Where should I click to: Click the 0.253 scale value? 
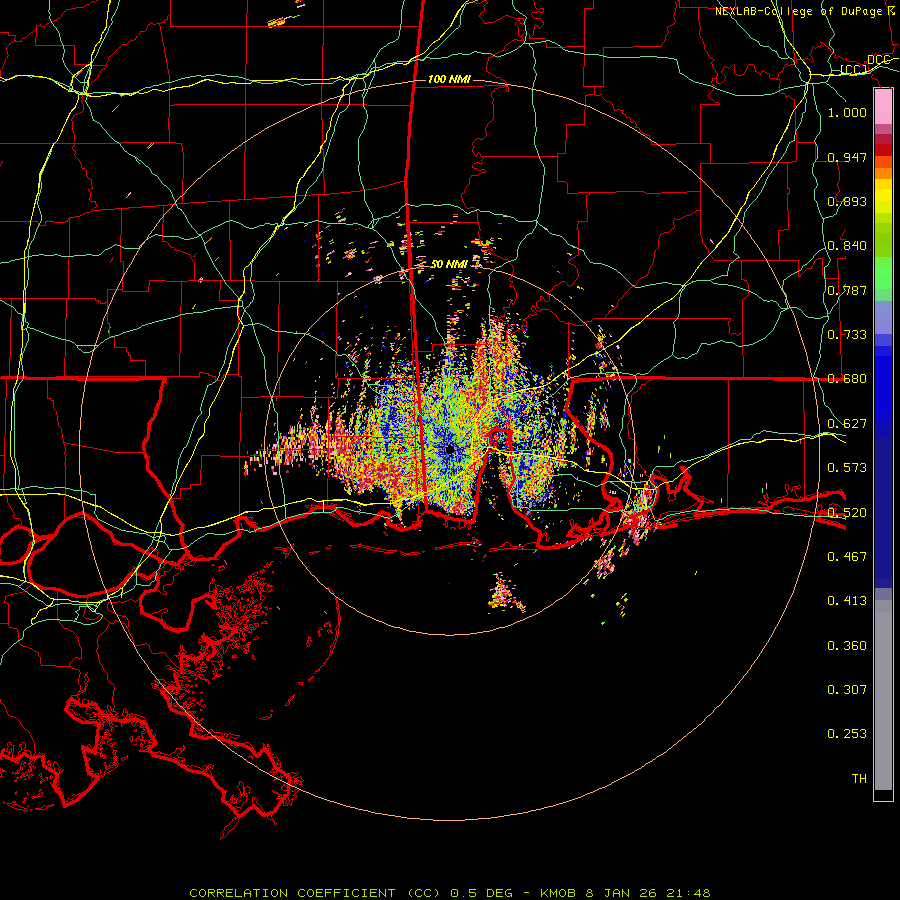tap(847, 734)
